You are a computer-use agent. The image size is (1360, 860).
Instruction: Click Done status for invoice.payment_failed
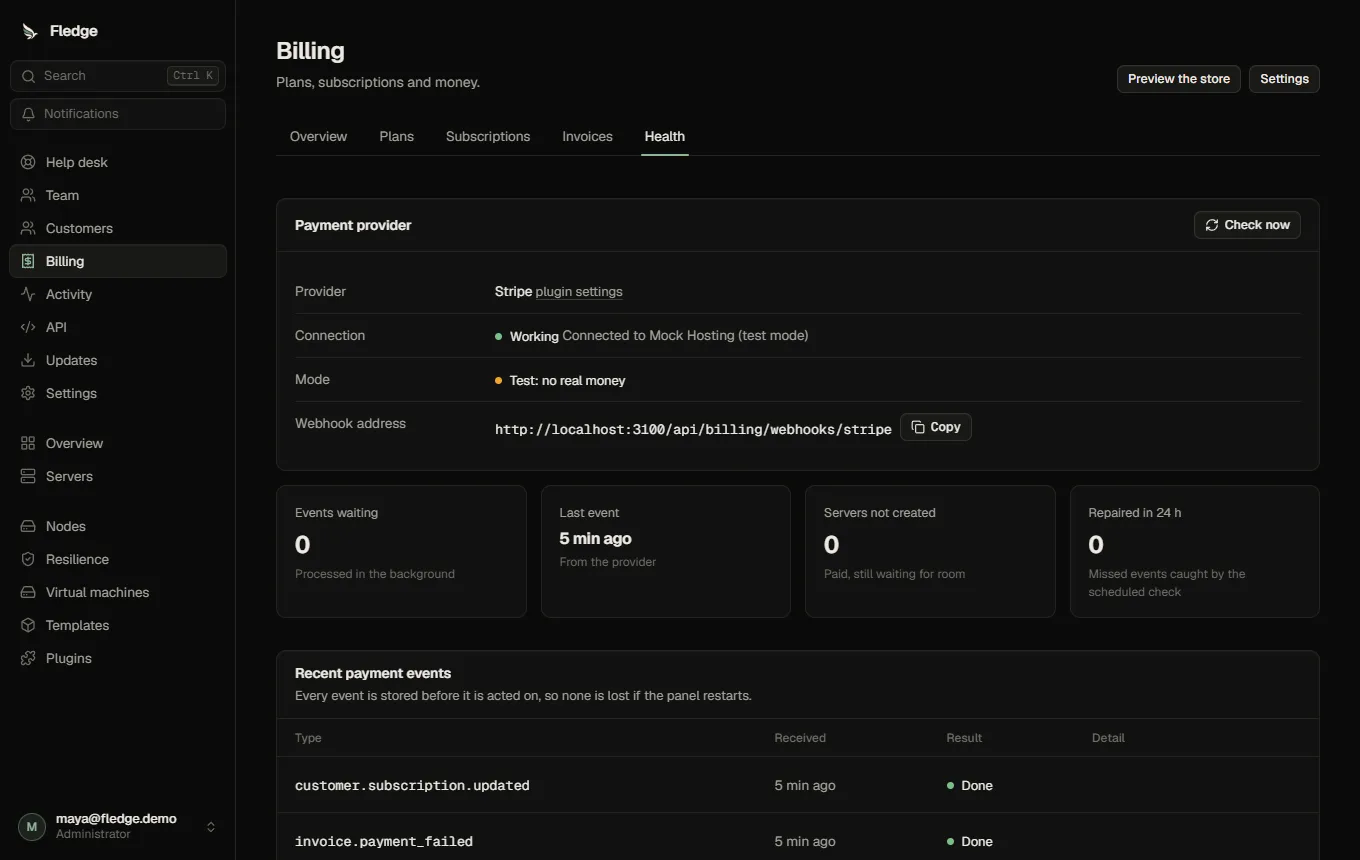970,841
